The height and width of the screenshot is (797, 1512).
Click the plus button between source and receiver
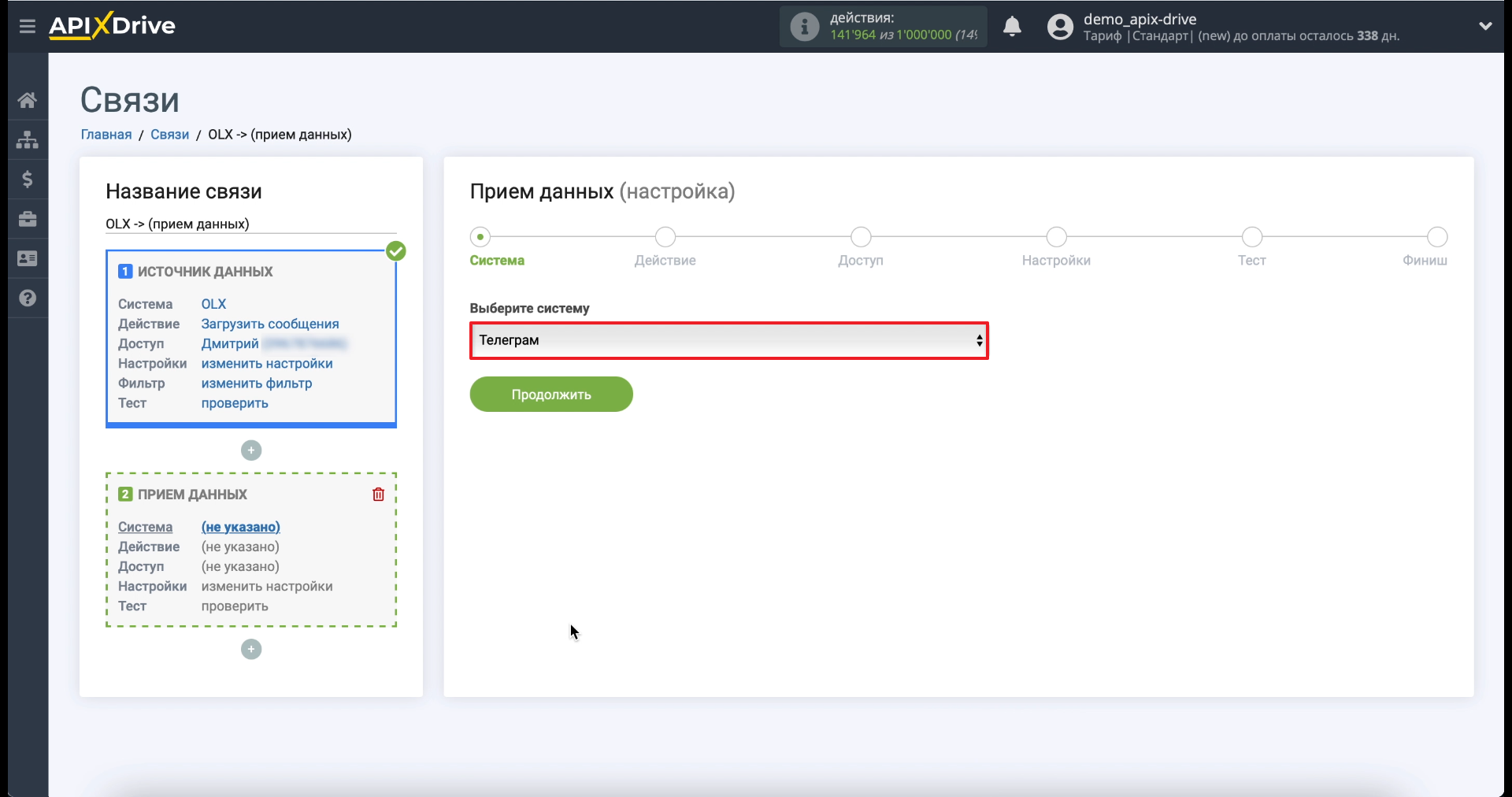pos(251,450)
